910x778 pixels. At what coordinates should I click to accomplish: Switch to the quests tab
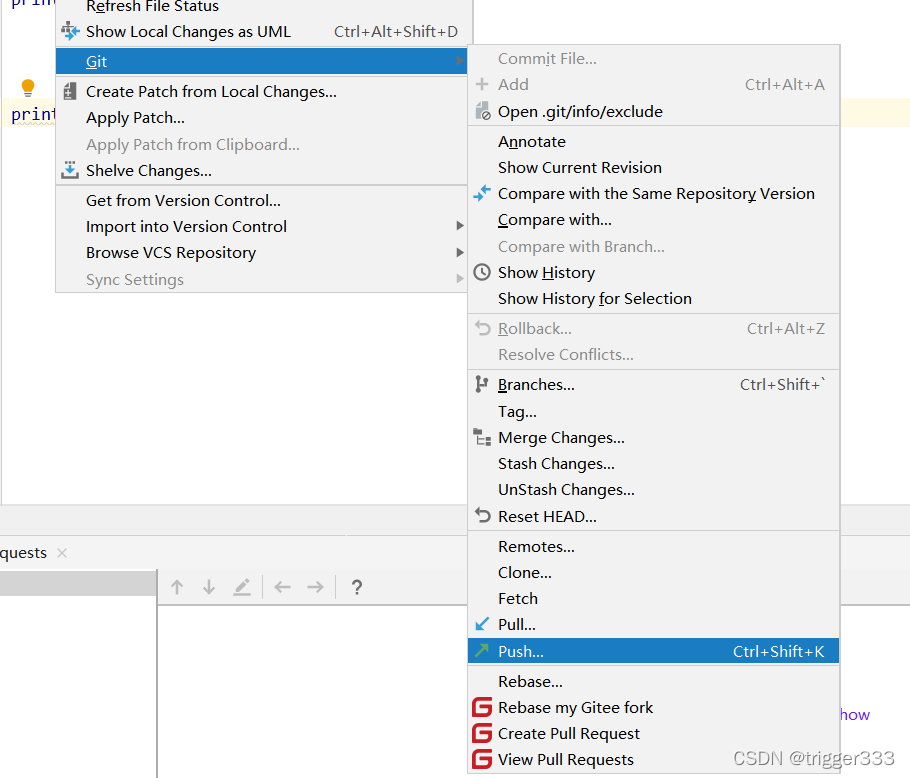click(x=23, y=553)
